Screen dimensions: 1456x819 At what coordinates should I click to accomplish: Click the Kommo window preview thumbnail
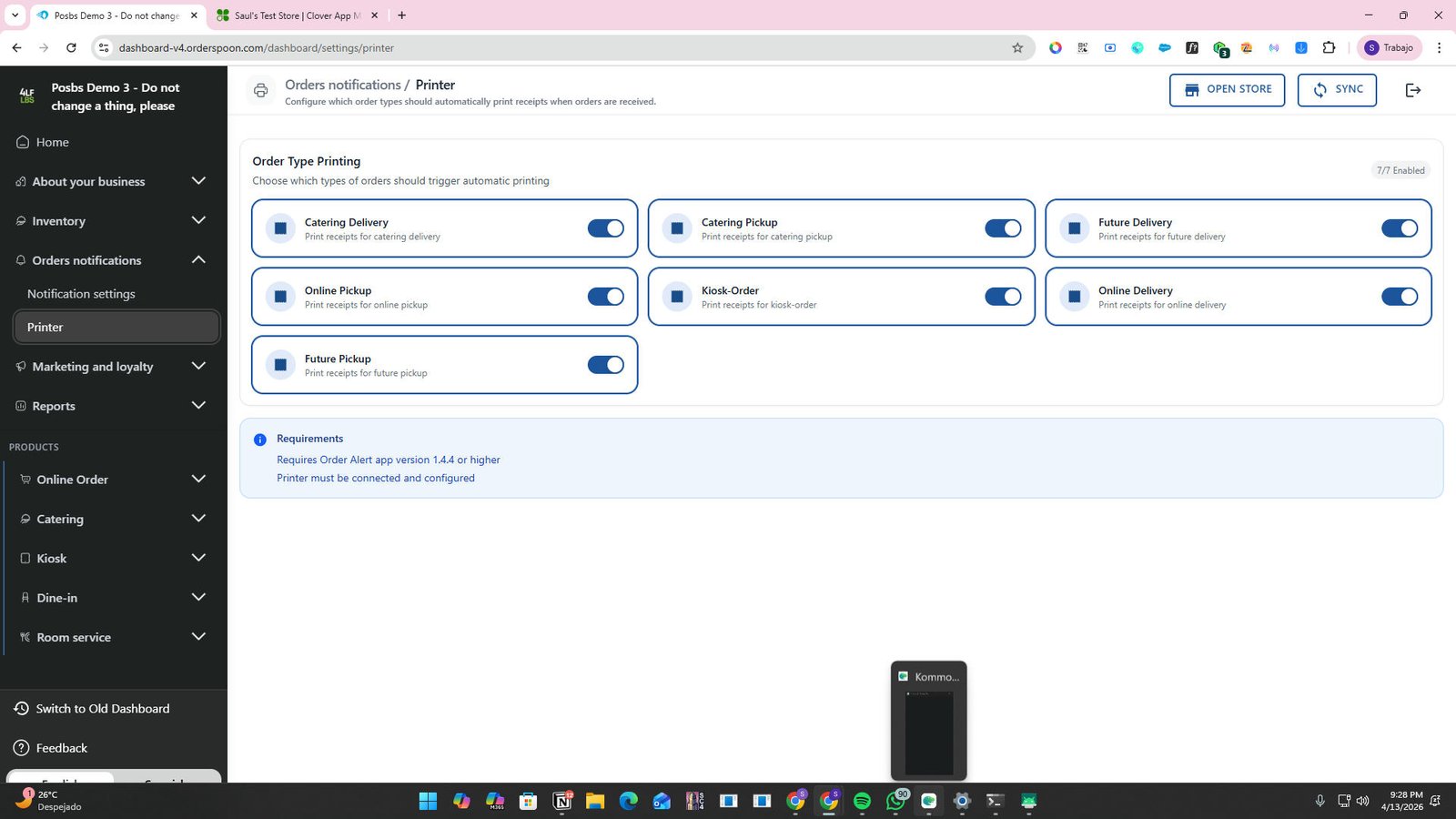[928, 721]
